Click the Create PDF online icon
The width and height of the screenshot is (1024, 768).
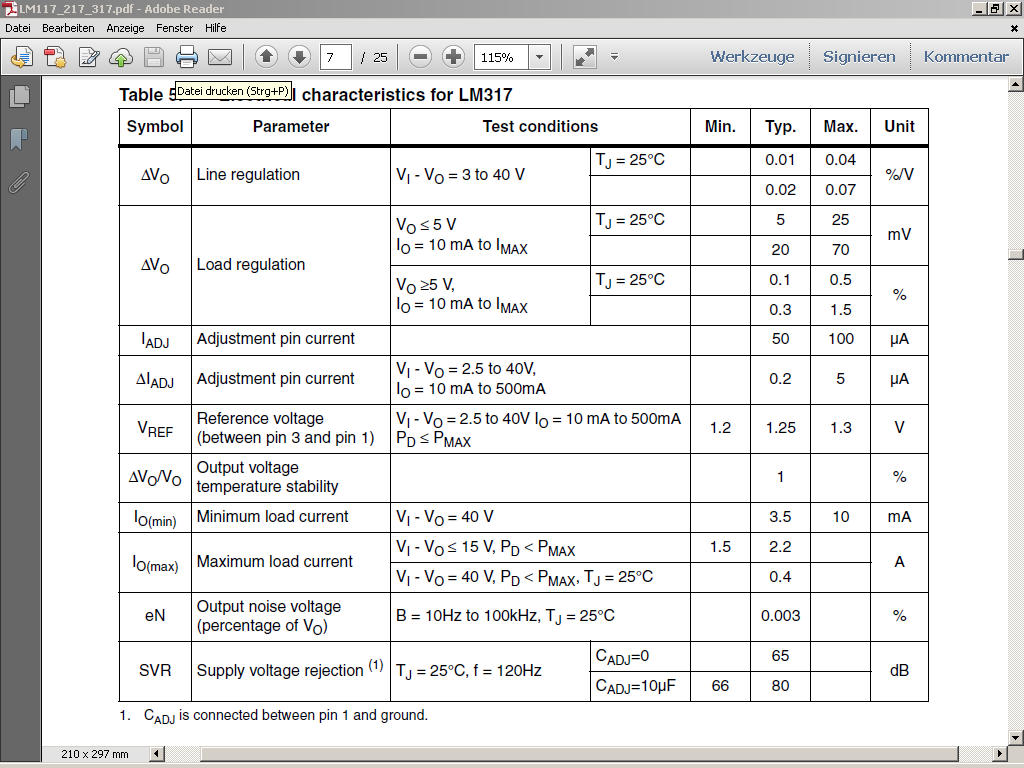tap(22, 57)
